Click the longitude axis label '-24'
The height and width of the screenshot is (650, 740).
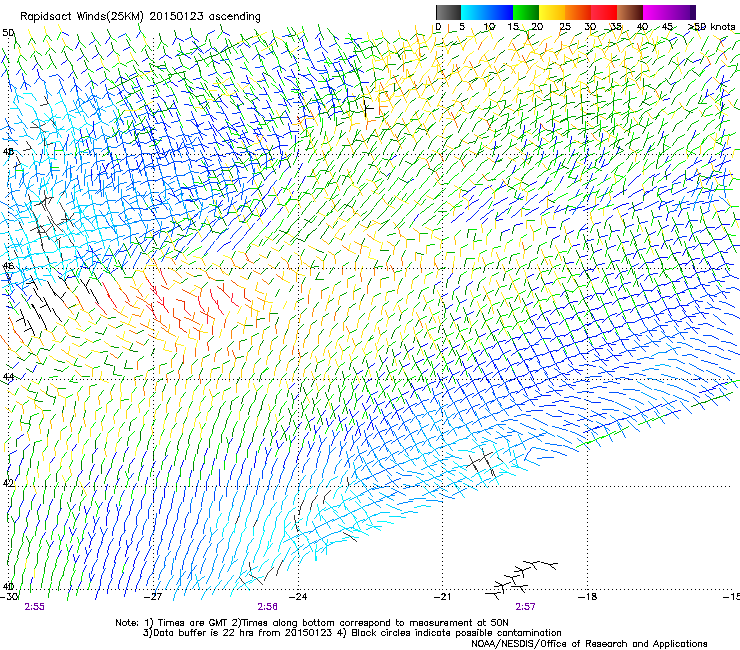(298, 597)
